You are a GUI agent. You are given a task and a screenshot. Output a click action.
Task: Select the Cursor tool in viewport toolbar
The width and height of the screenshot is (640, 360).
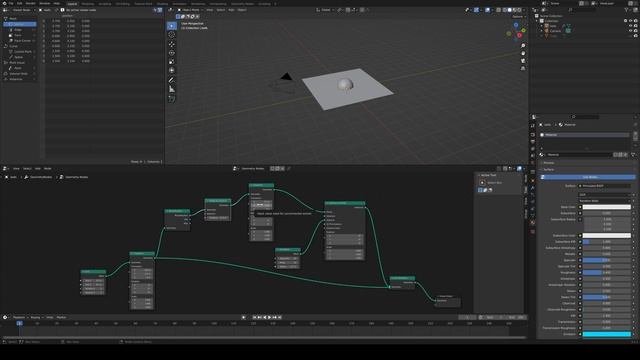click(172, 35)
